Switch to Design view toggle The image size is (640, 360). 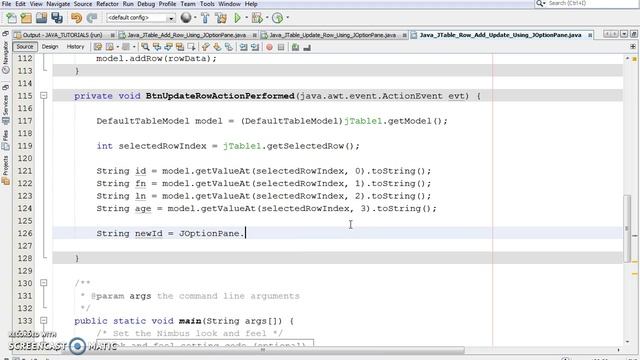click(x=50, y=47)
